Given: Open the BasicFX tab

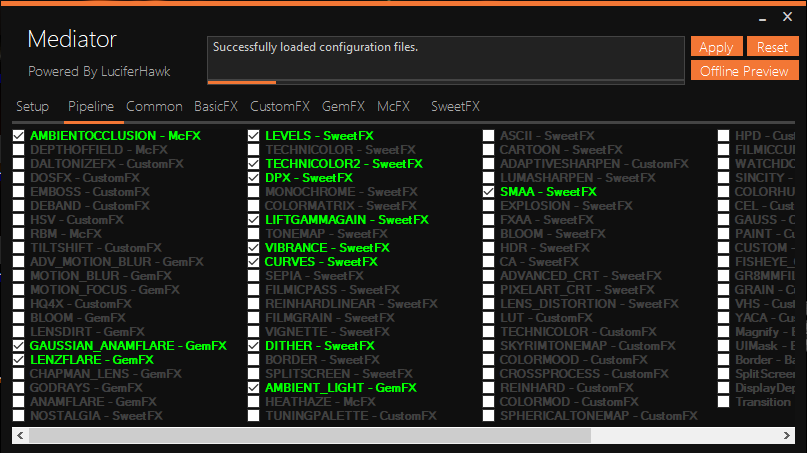Looking at the screenshot, I should tap(216, 107).
